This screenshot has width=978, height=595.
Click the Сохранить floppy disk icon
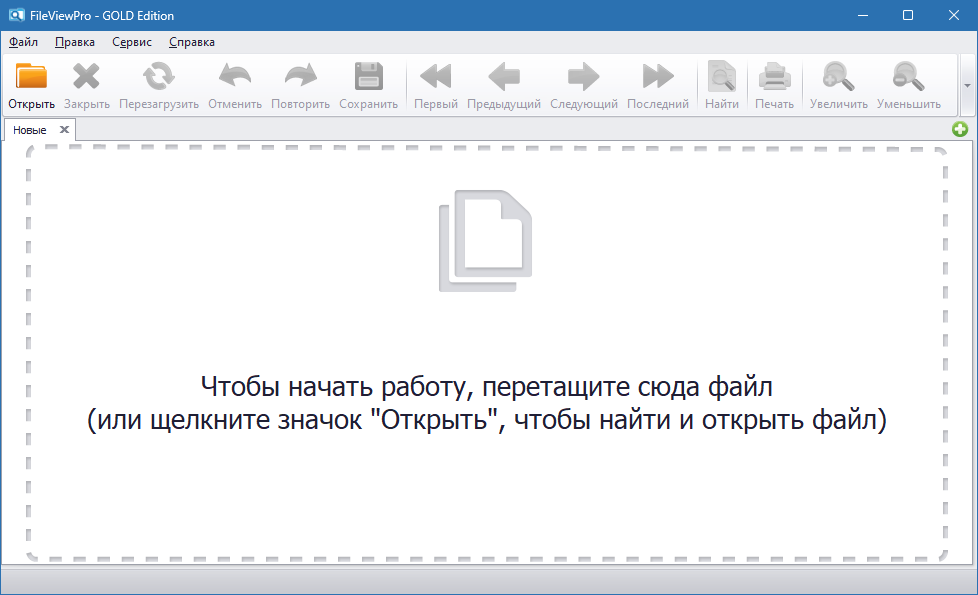click(369, 76)
